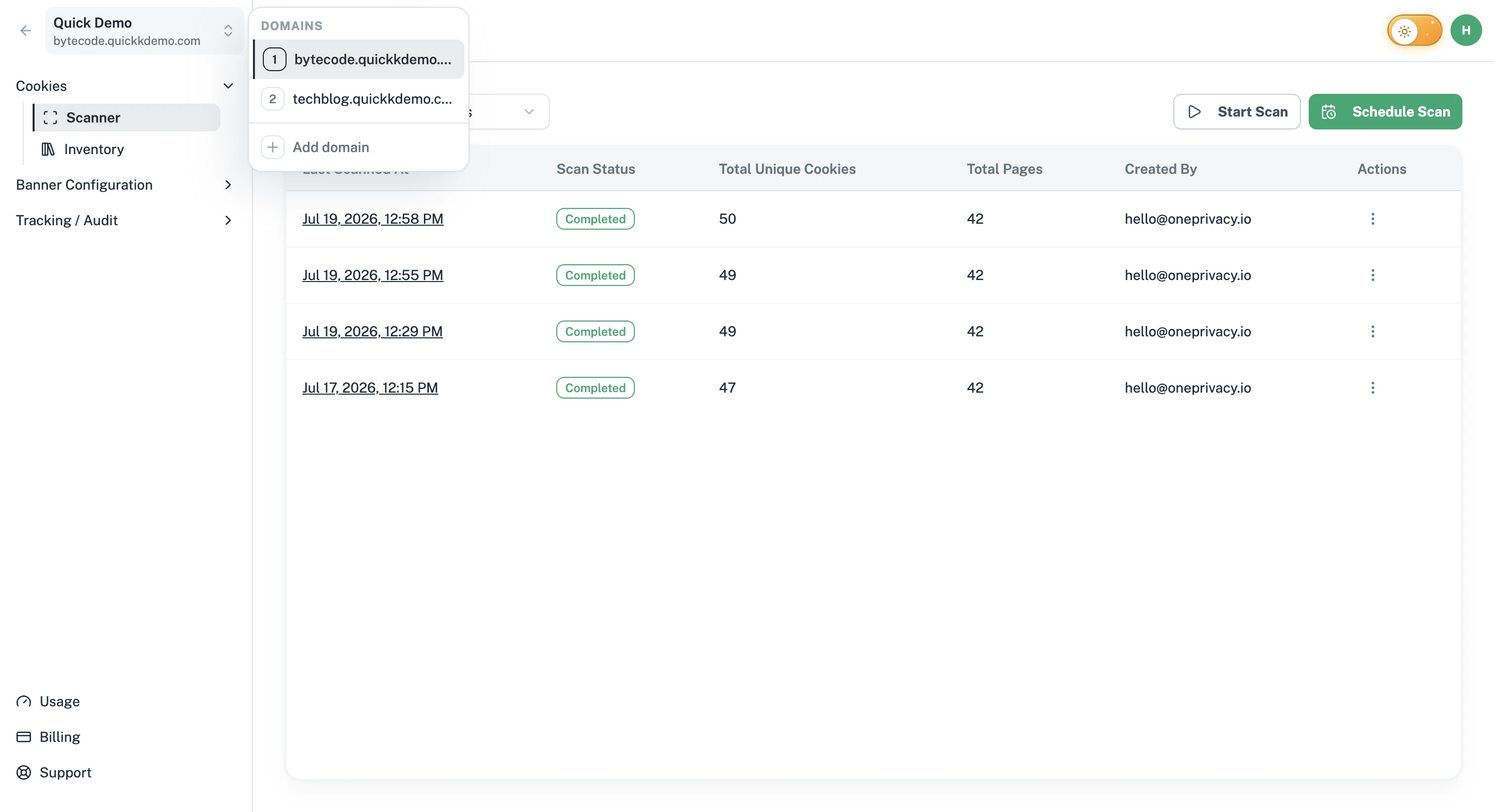Click the Inventory books icon
Image resolution: width=1494 pixels, height=812 pixels.
pyautogui.click(x=48, y=150)
